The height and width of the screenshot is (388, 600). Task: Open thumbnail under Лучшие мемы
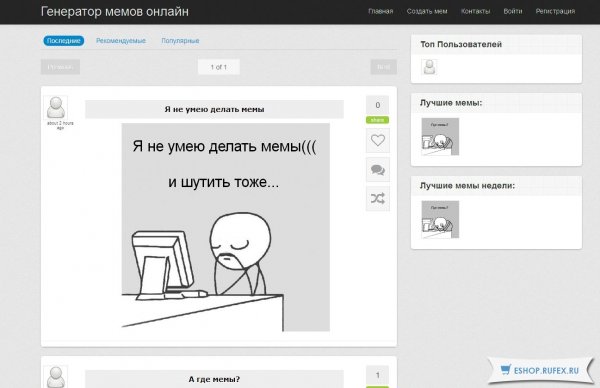point(440,137)
